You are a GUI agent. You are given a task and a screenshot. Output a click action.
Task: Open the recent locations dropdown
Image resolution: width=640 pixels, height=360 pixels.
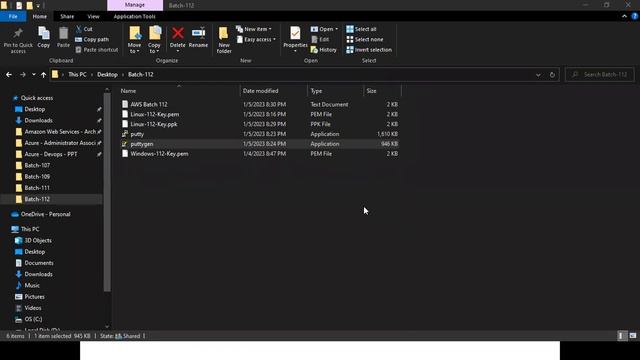pyautogui.click(x=33, y=75)
